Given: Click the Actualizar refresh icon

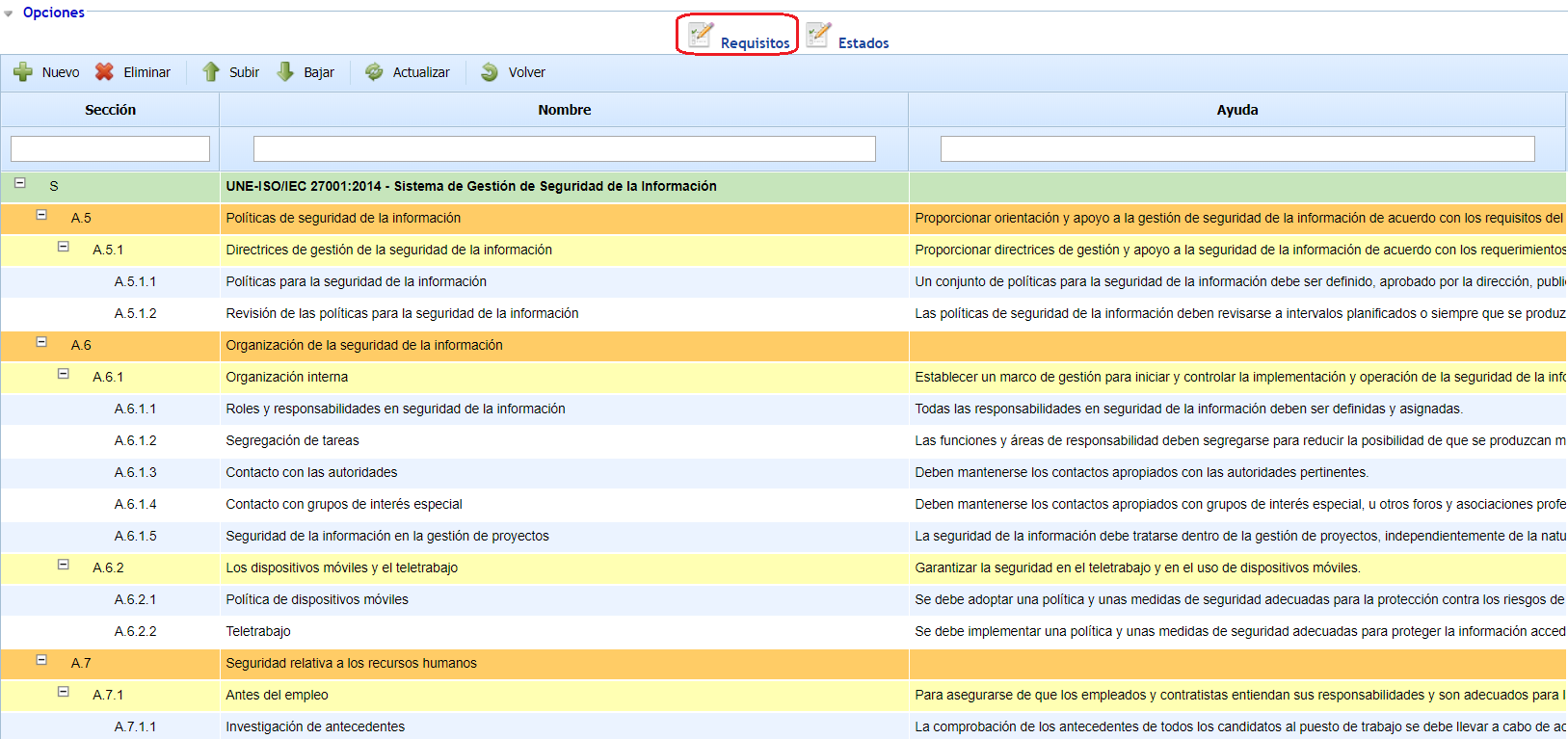Looking at the screenshot, I should point(374,72).
